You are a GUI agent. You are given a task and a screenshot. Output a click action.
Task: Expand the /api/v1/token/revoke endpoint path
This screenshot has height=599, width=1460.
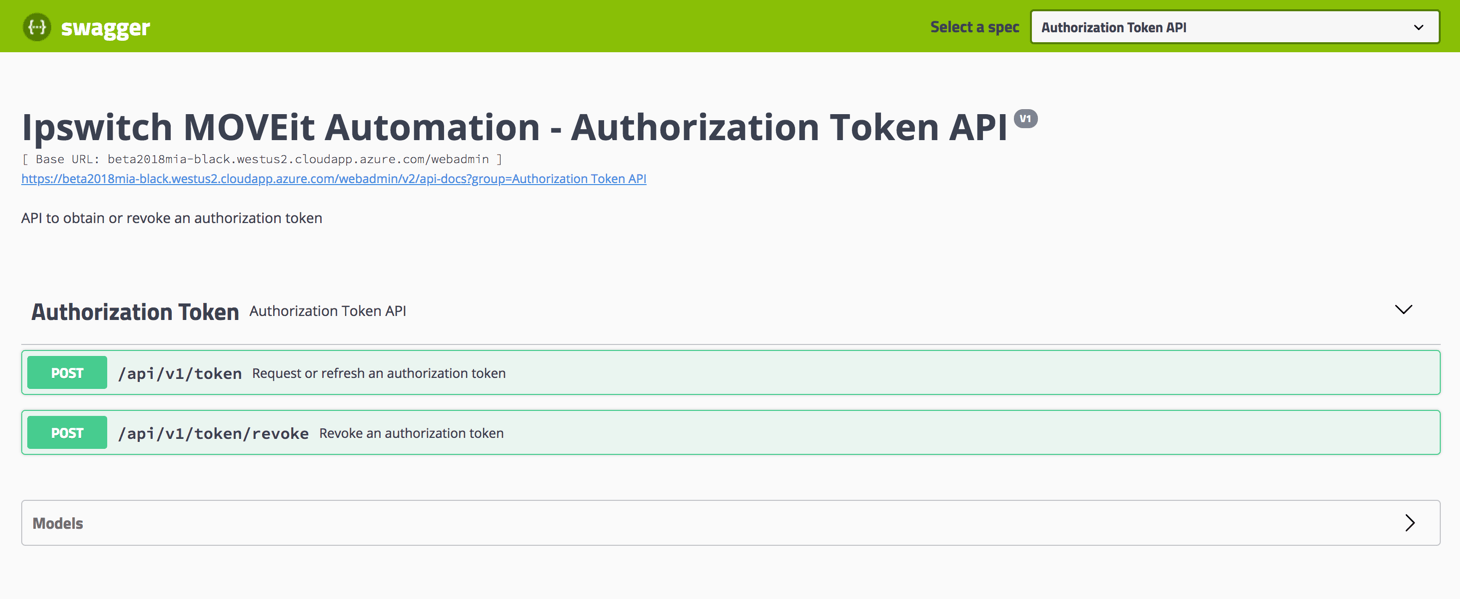pos(213,433)
